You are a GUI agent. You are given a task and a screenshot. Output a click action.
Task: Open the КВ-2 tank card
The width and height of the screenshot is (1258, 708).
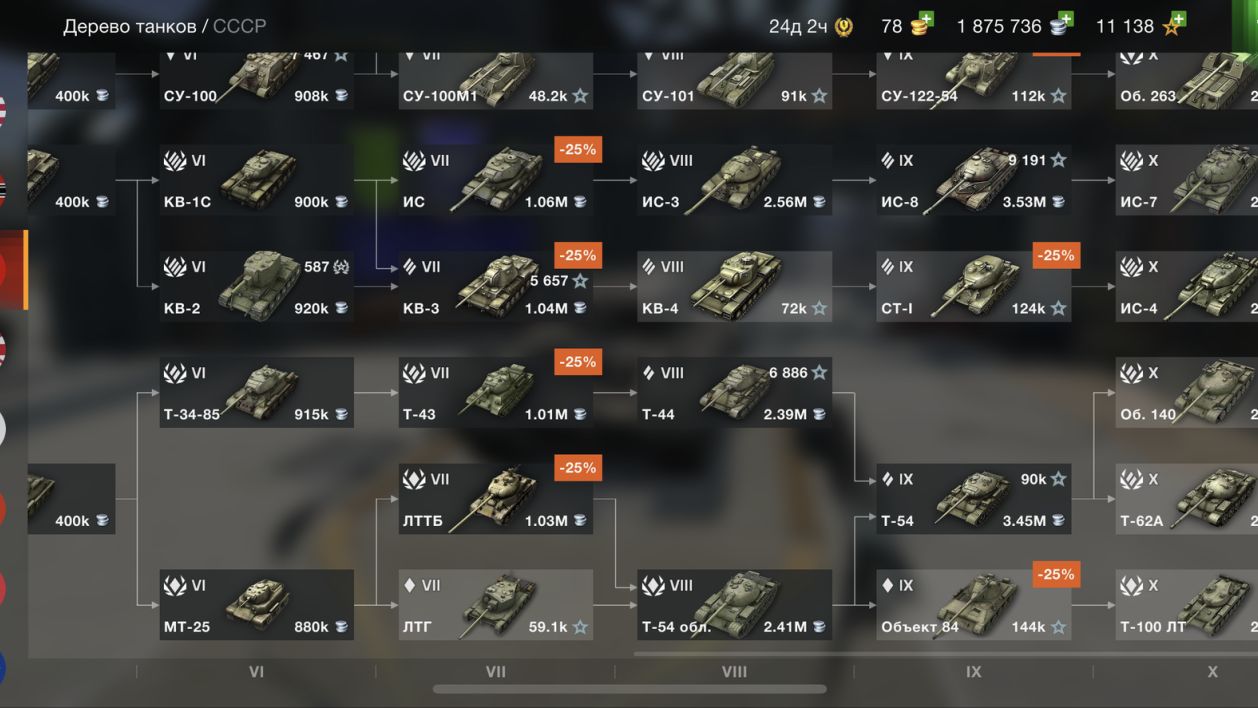pyautogui.click(x=256, y=286)
